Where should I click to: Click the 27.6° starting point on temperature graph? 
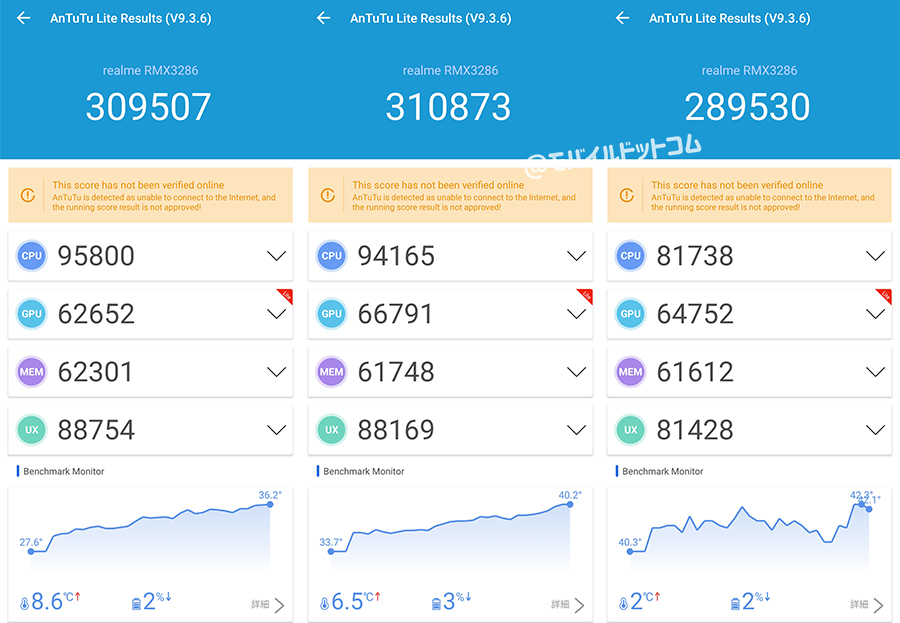31,551
